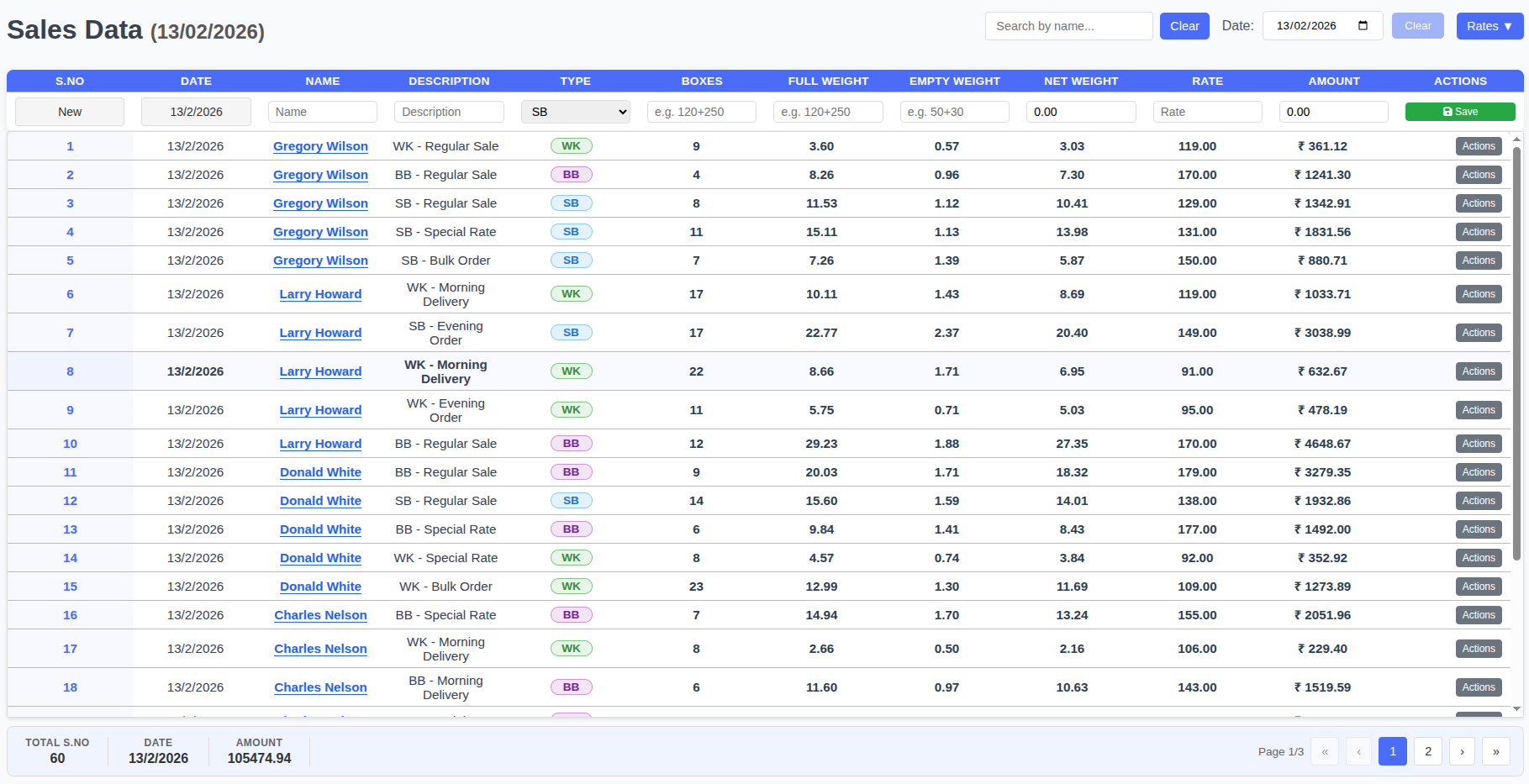This screenshot has height=784, width=1529.
Task: Click serial number 12
Action: (70, 501)
